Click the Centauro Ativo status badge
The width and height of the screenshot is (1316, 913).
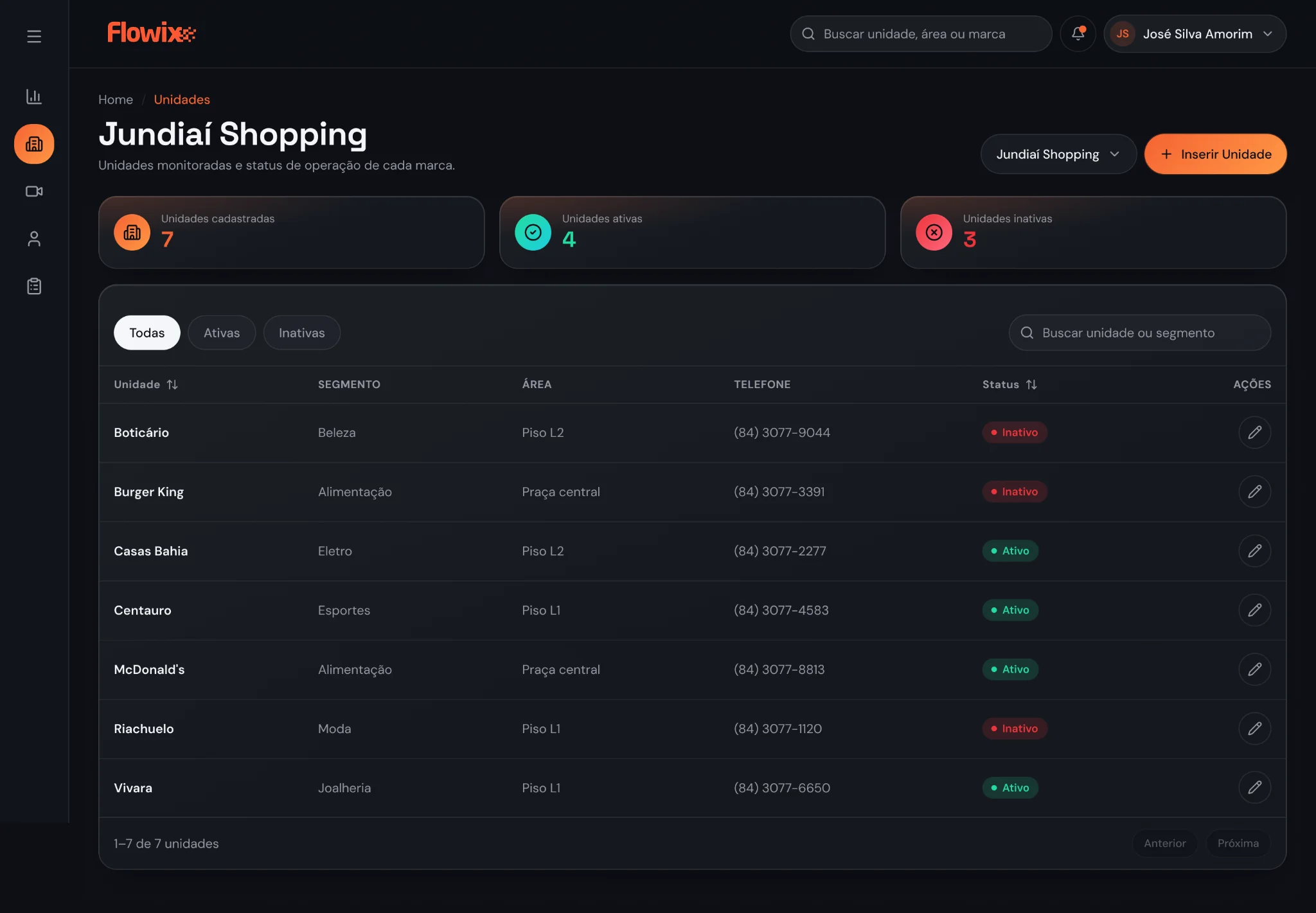(1010, 610)
